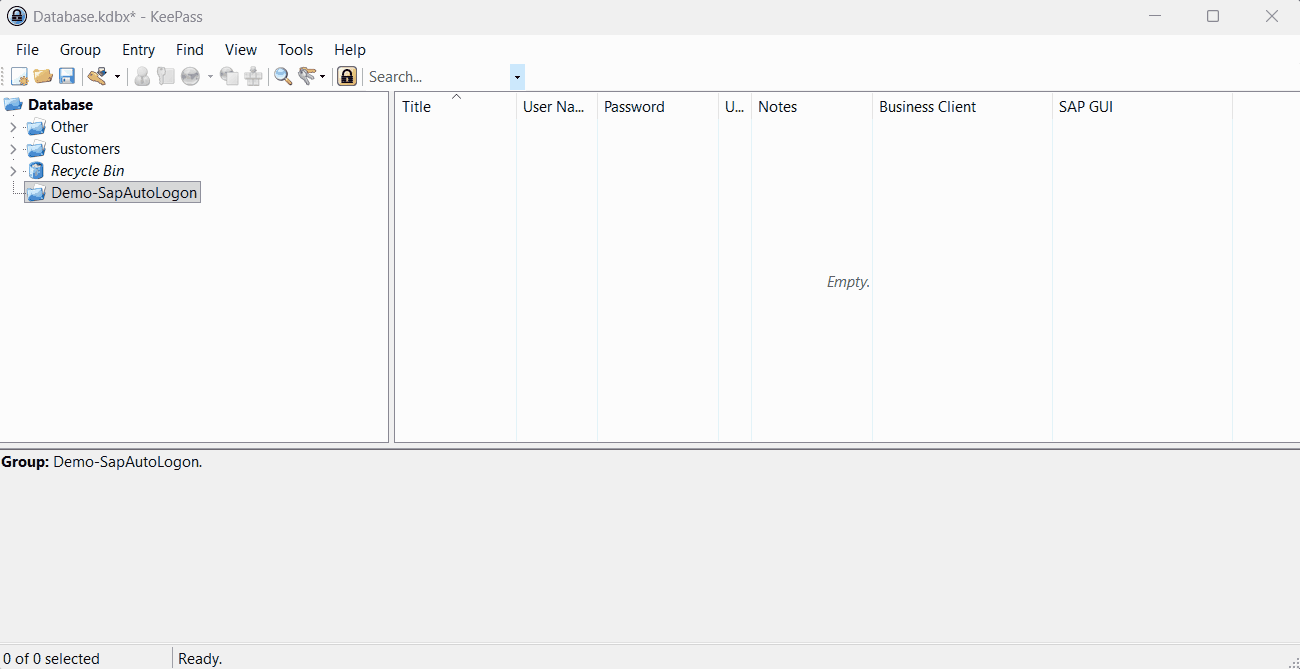Click the Open database folder icon

pos(43,76)
